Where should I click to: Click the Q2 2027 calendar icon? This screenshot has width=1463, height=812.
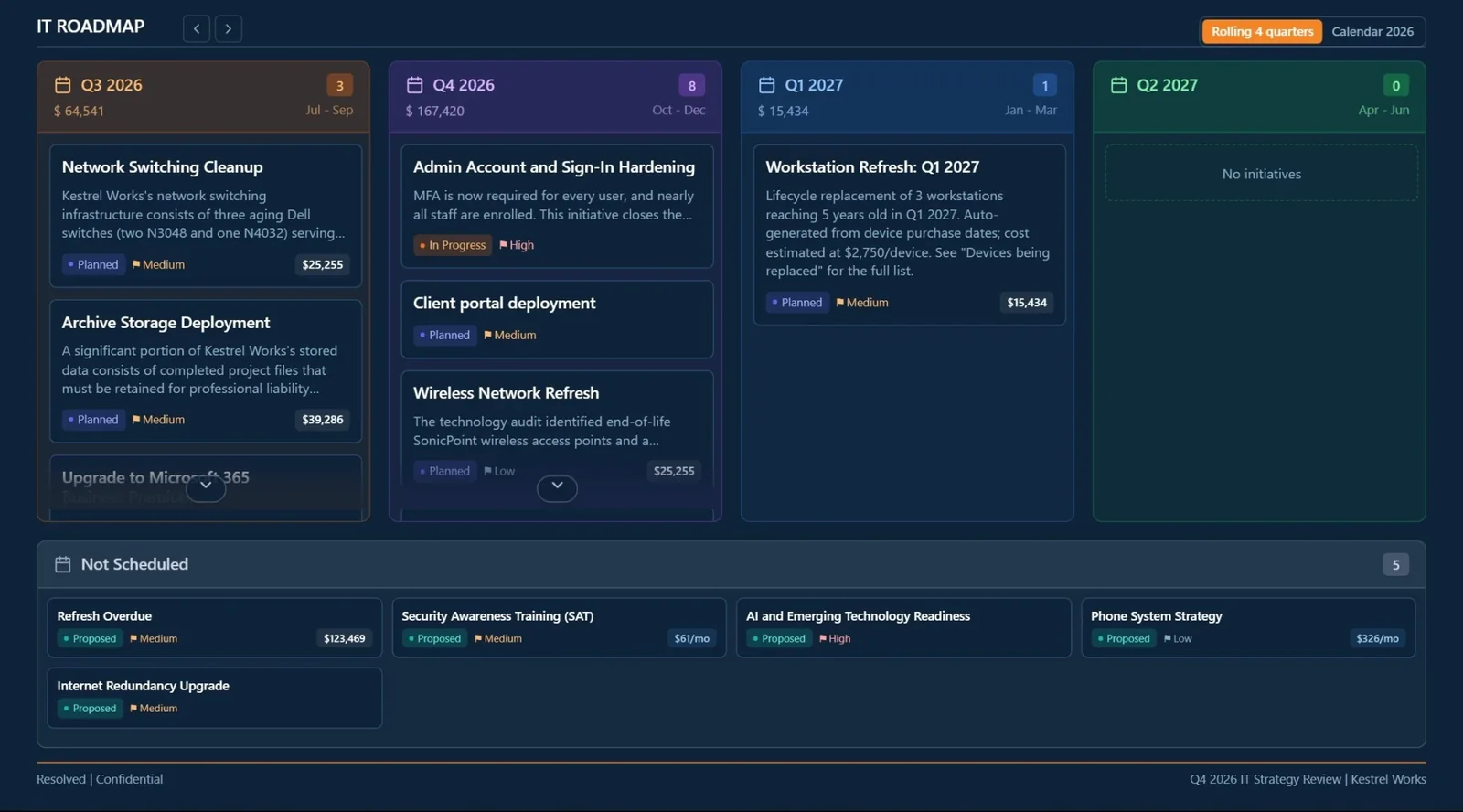click(1118, 85)
